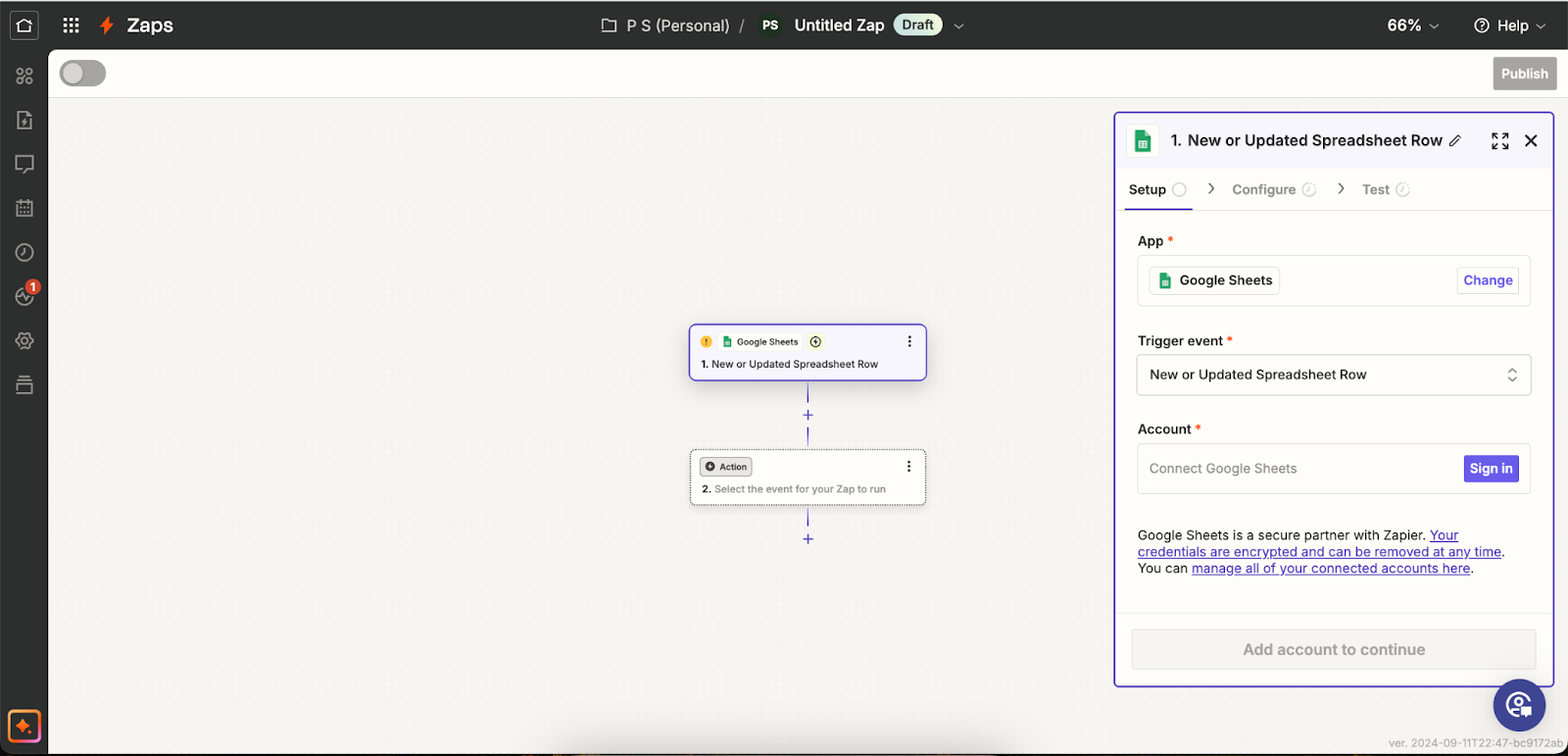Click Change to switch the app
Viewport: 1568px width, 756px height.
[1488, 280]
